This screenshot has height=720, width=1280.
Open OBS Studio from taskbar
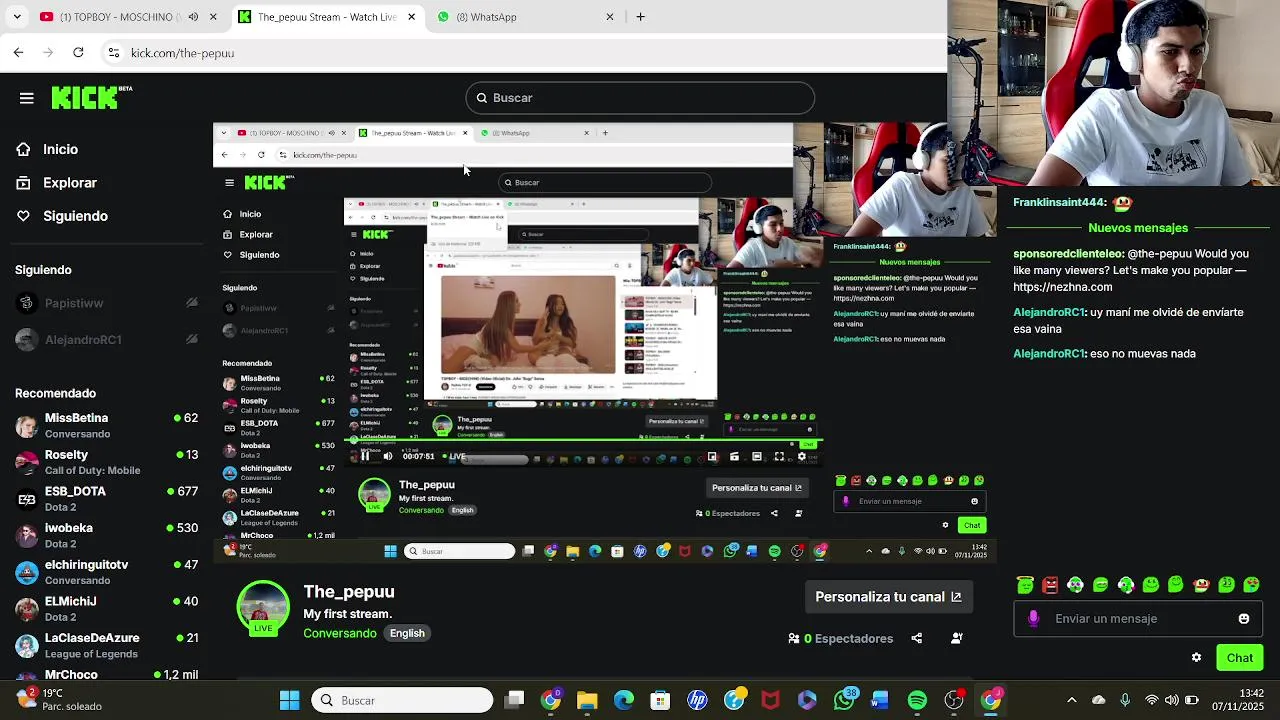pyautogui.click(x=954, y=700)
